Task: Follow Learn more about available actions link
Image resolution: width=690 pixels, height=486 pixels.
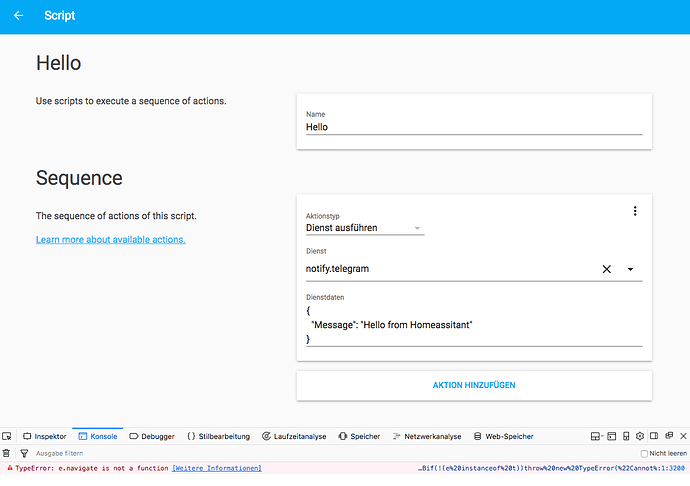Action: coord(110,240)
